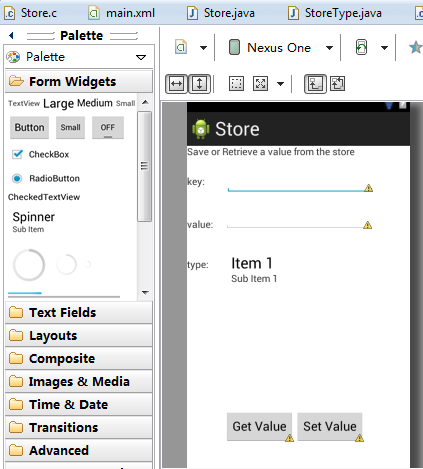423x469 pixels.
Task: Click the Get Value button
Action: click(259, 427)
